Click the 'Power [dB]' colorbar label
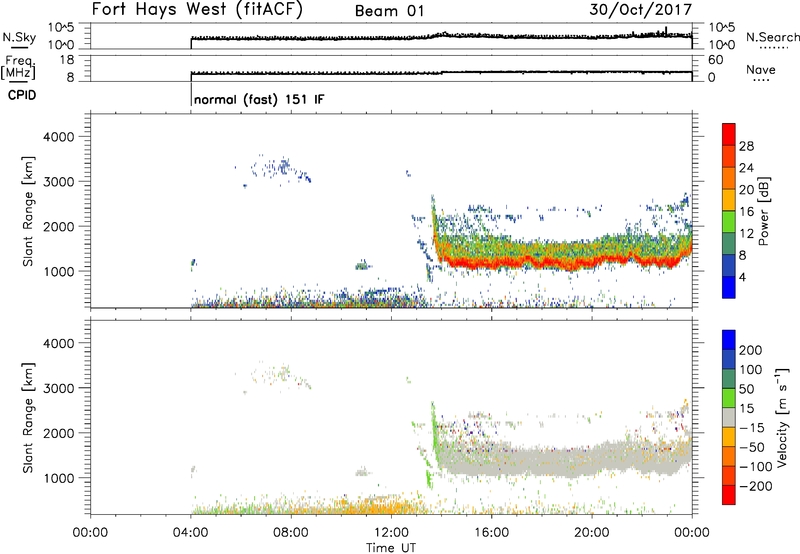 click(x=763, y=211)
